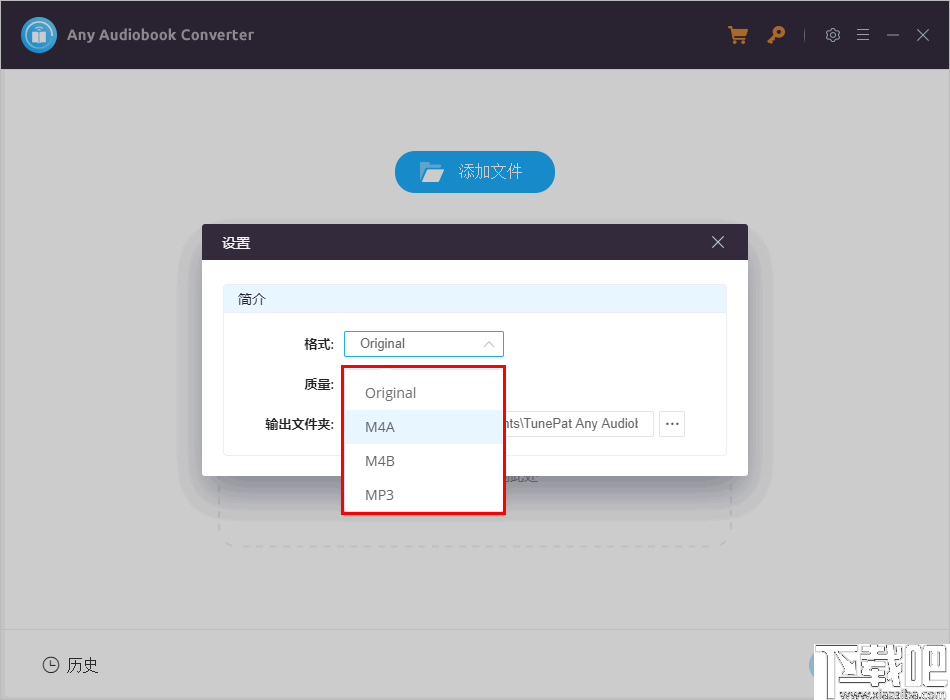Click the Any Audiobook Converter logo icon
This screenshot has width=950, height=700.
tap(38, 33)
